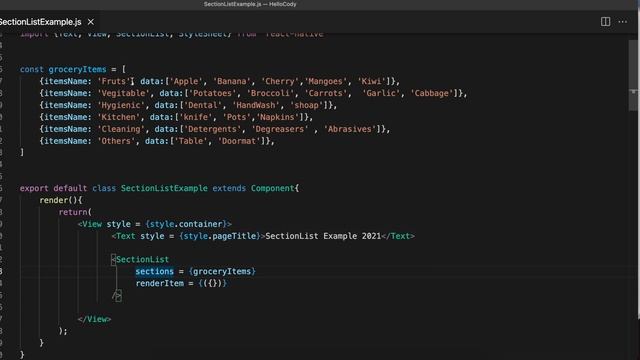Click the 'Cleaning' string
This screenshot has height=360, width=640.
point(121,129)
